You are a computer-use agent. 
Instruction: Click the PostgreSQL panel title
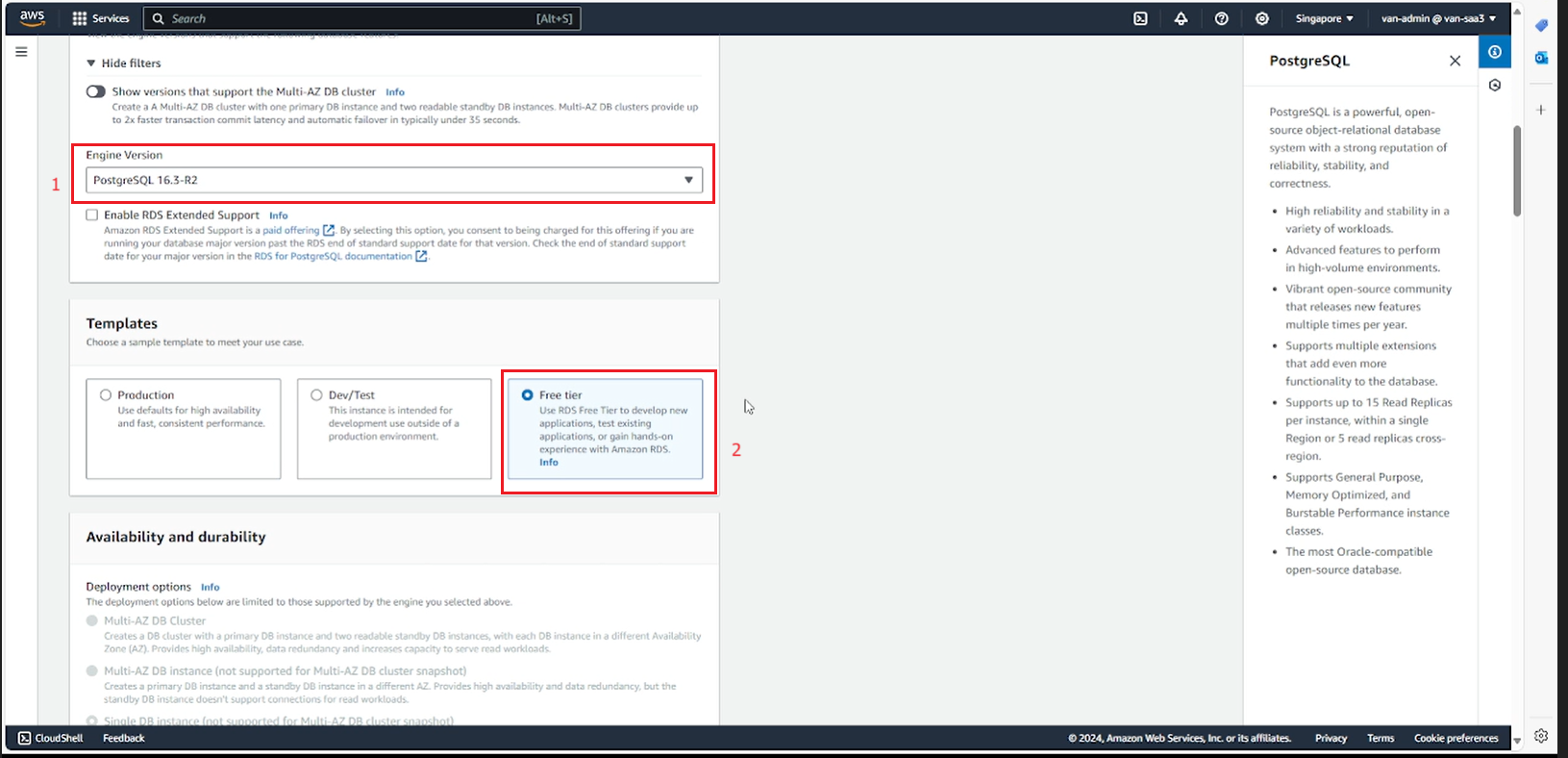(x=1309, y=61)
